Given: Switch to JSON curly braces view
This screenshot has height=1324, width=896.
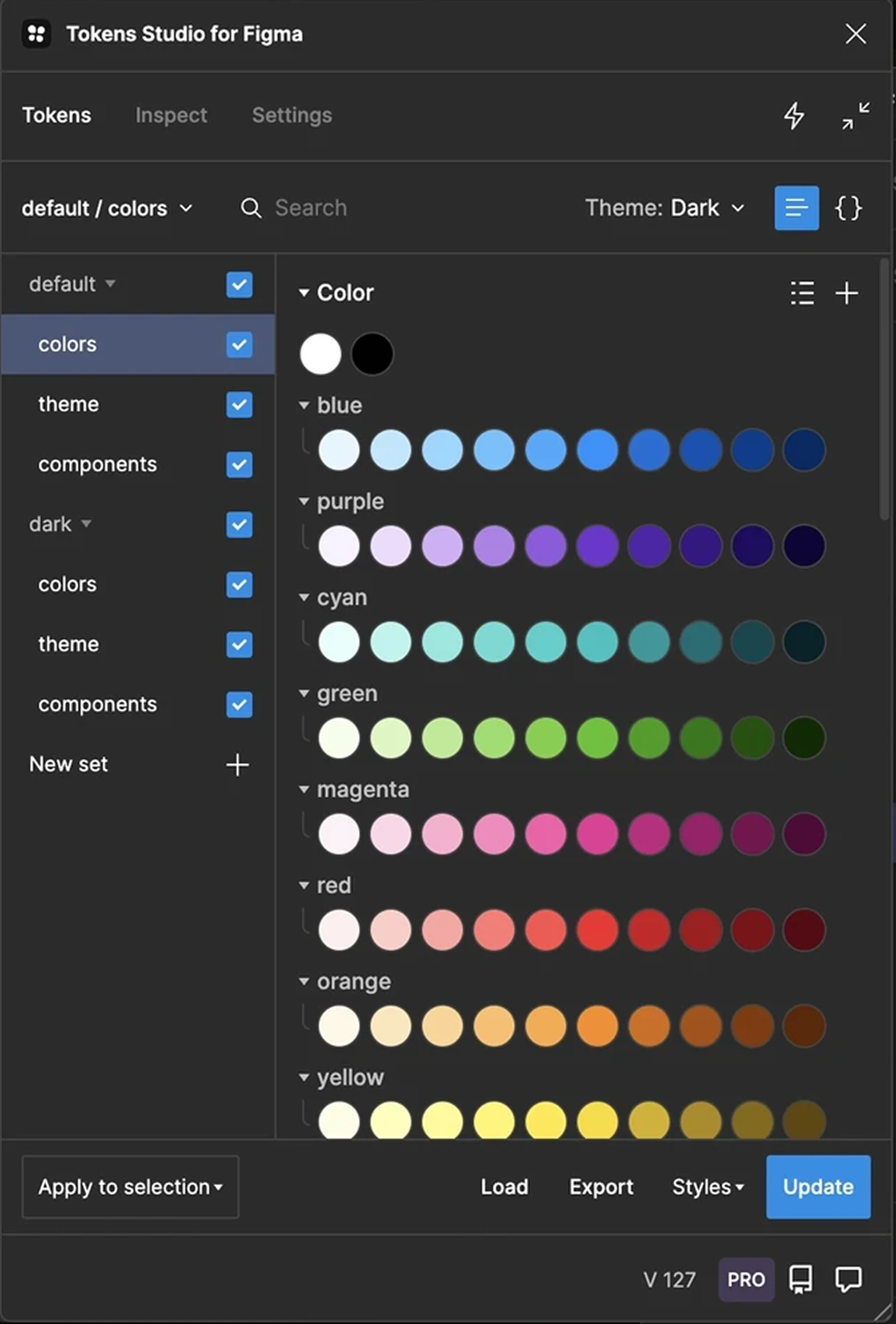Looking at the screenshot, I should [848, 208].
